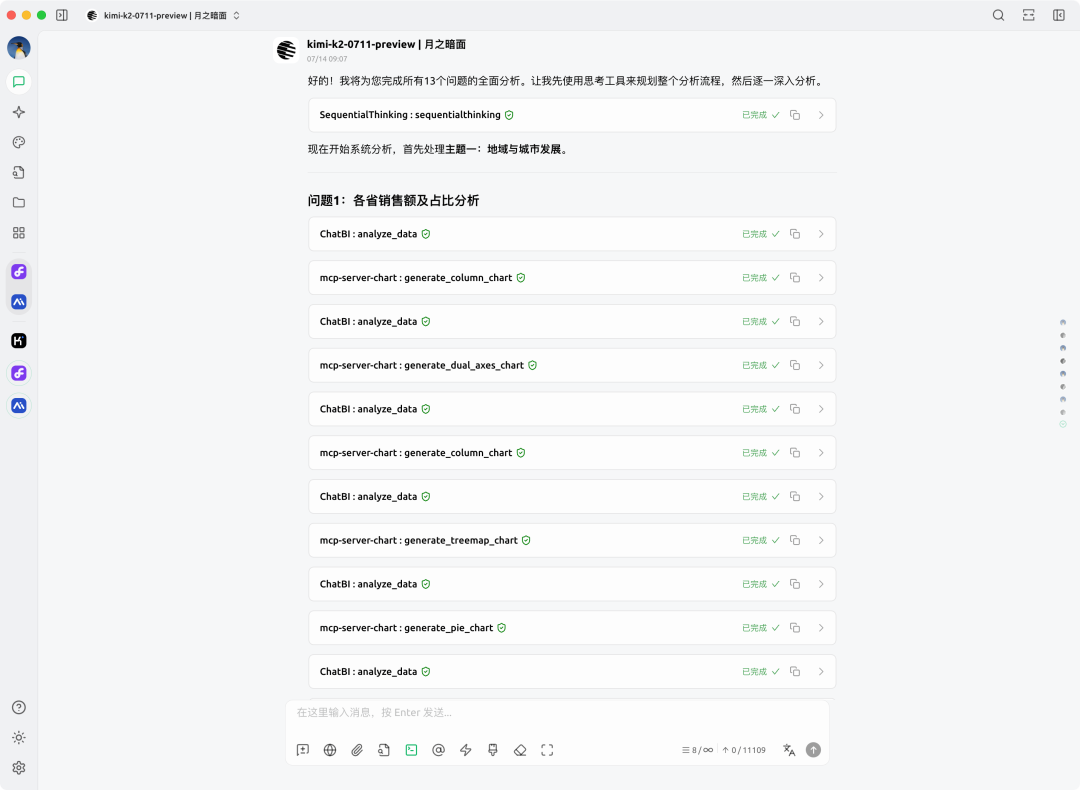Open the apps grid menu in the sidebar
This screenshot has width=1080, height=790.
(x=18, y=232)
